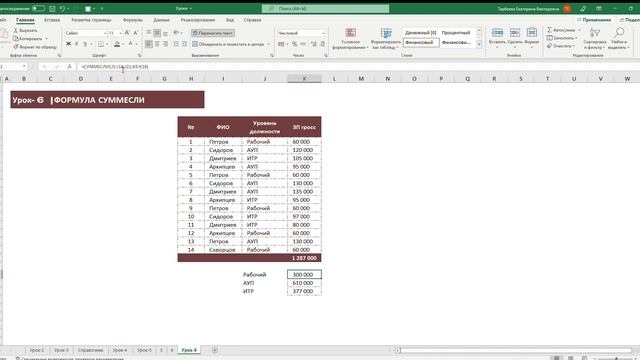Click the Middle Align icon

157,33
